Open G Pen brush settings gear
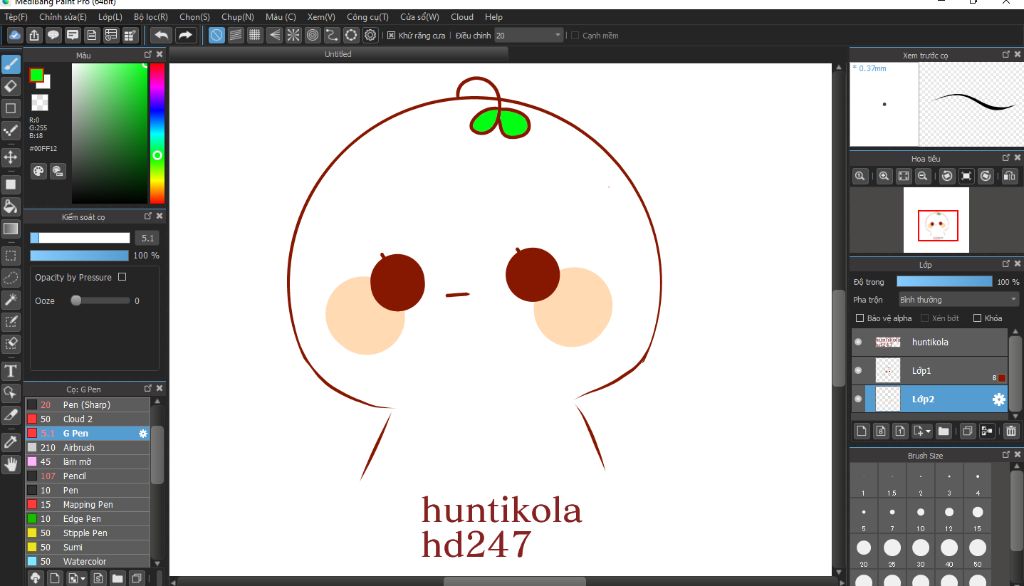The width and height of the screenshot is (1024, 586). [143, 433]
